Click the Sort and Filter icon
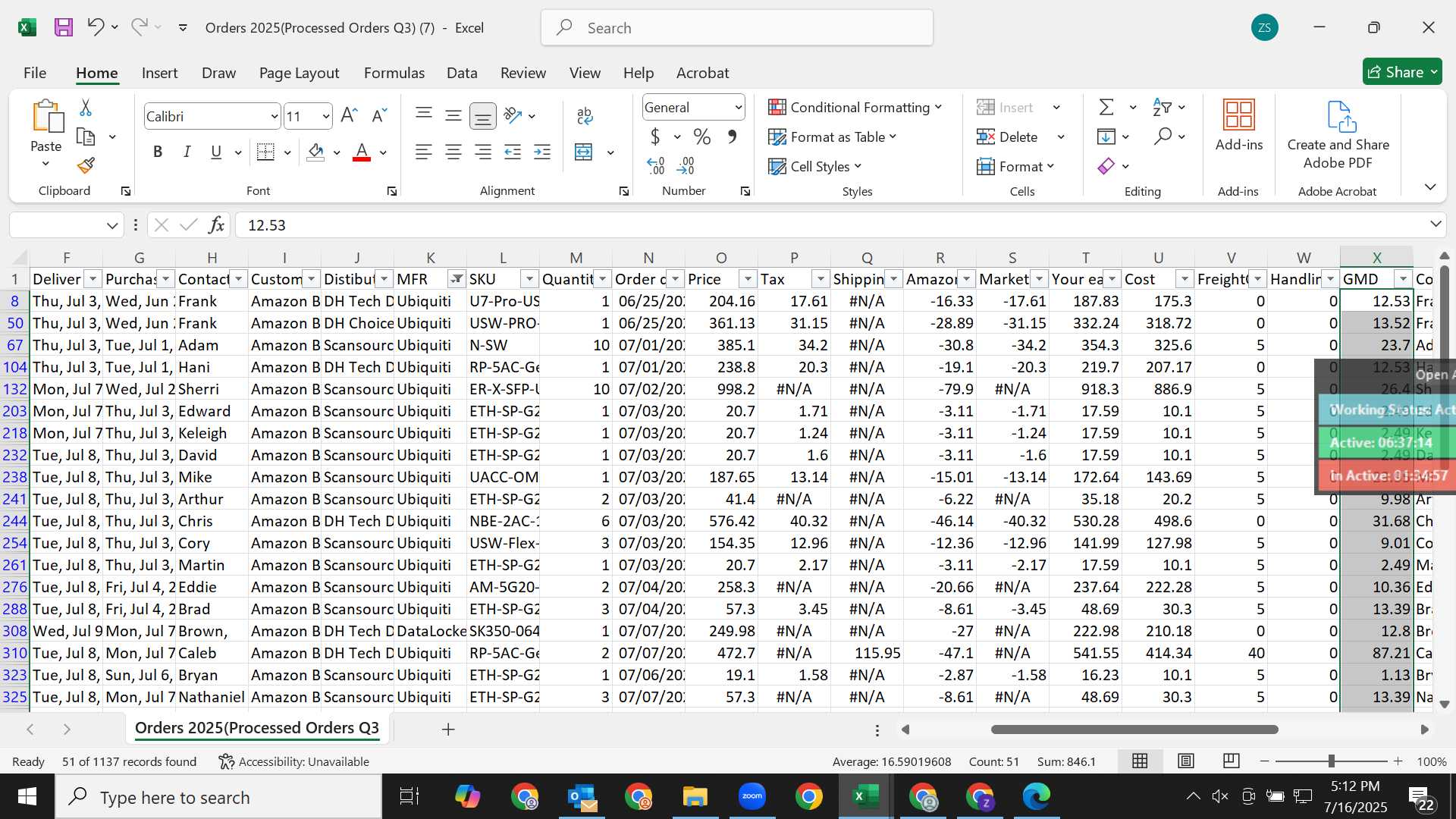The height and width of the screenshot is (819, 1456). 1162,107
